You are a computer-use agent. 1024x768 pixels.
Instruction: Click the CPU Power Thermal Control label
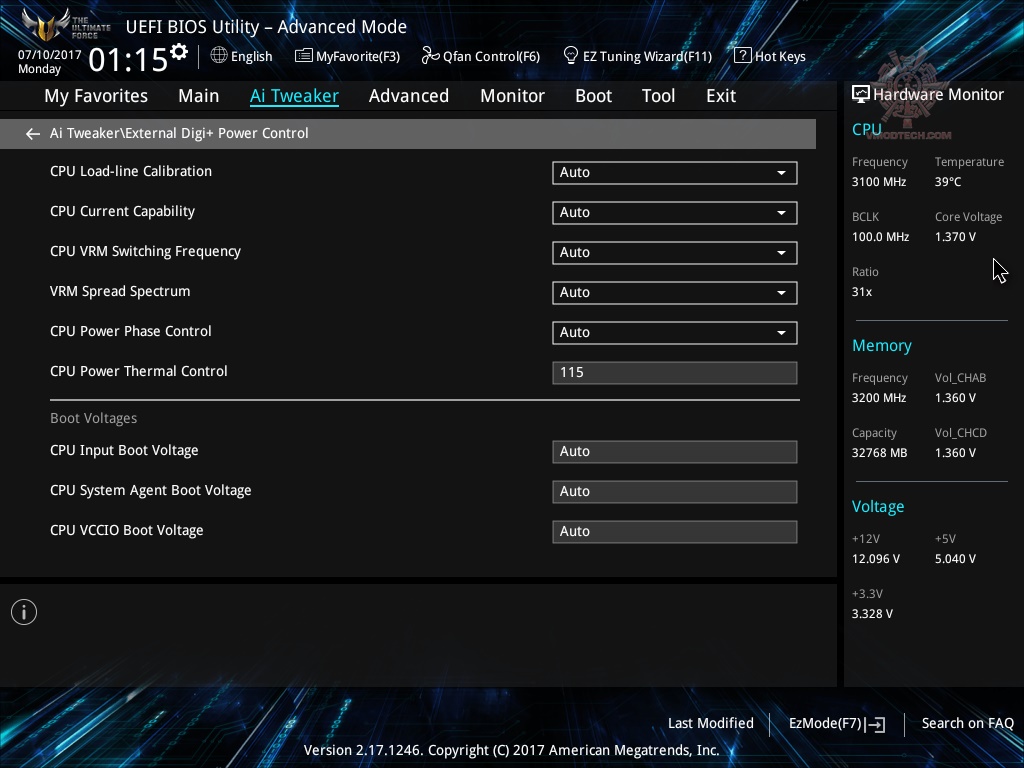(138, 371)
